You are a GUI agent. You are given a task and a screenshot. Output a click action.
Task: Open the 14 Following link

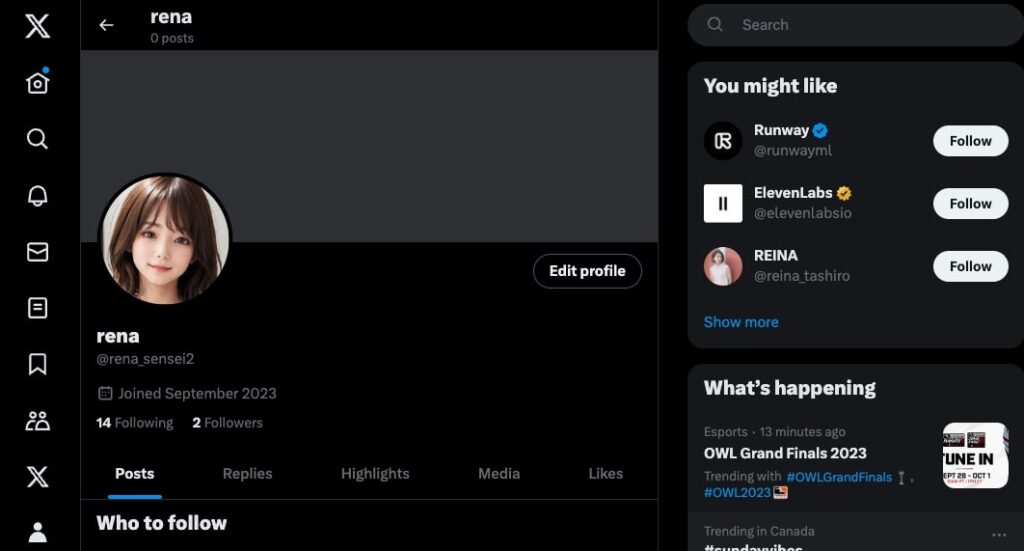pyautogui.click(x=134, y=423)
